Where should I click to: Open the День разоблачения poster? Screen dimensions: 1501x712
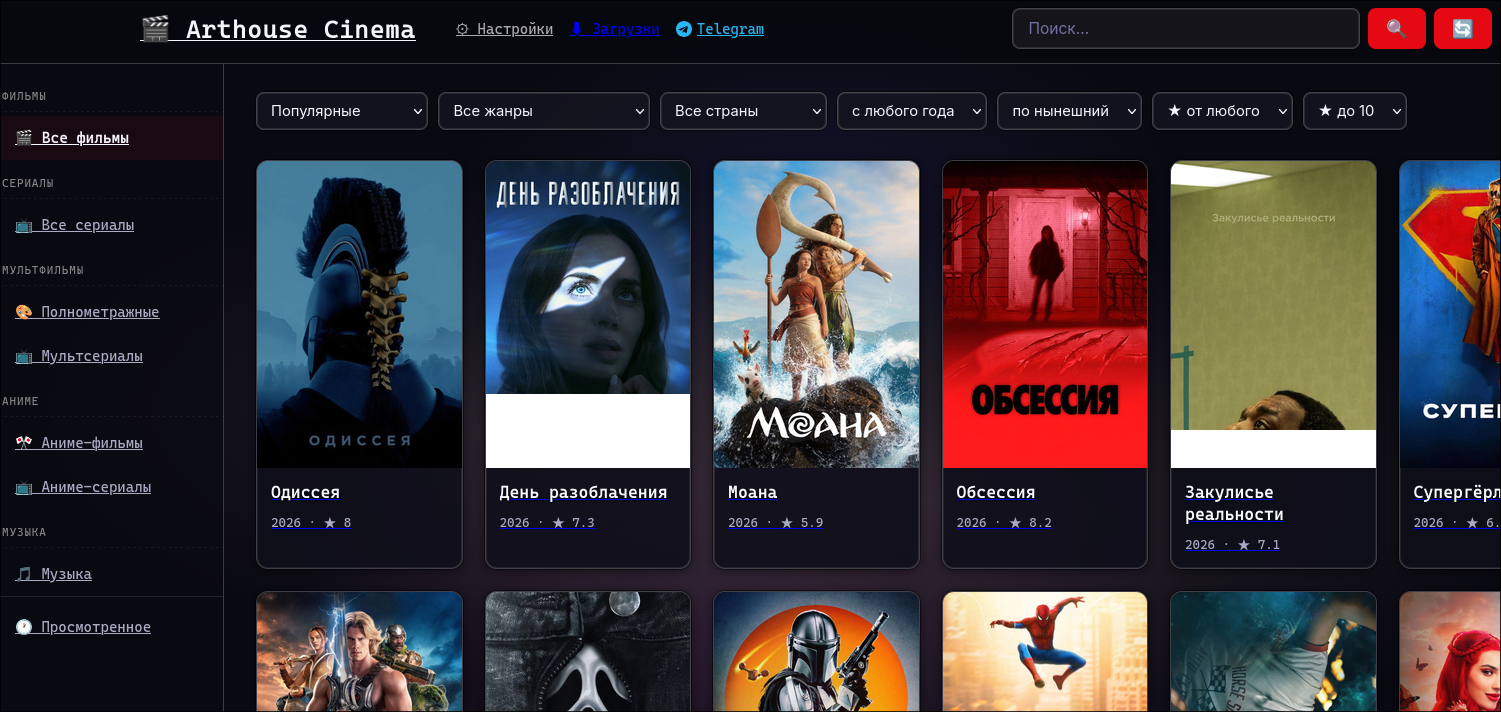(588, 314)
